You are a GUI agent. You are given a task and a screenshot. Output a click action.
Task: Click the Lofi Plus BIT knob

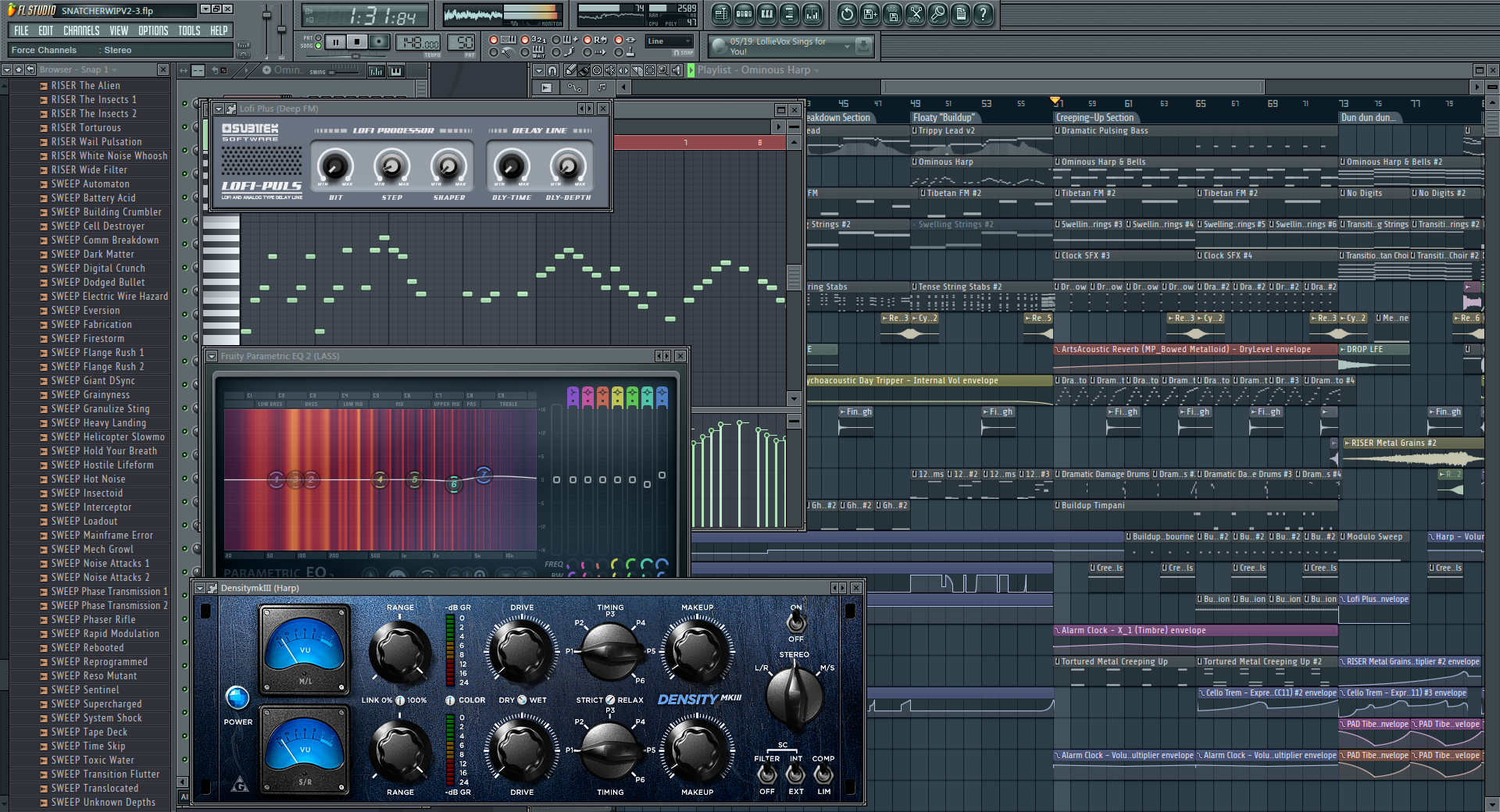pyautogui.click(x=335, y=166)
